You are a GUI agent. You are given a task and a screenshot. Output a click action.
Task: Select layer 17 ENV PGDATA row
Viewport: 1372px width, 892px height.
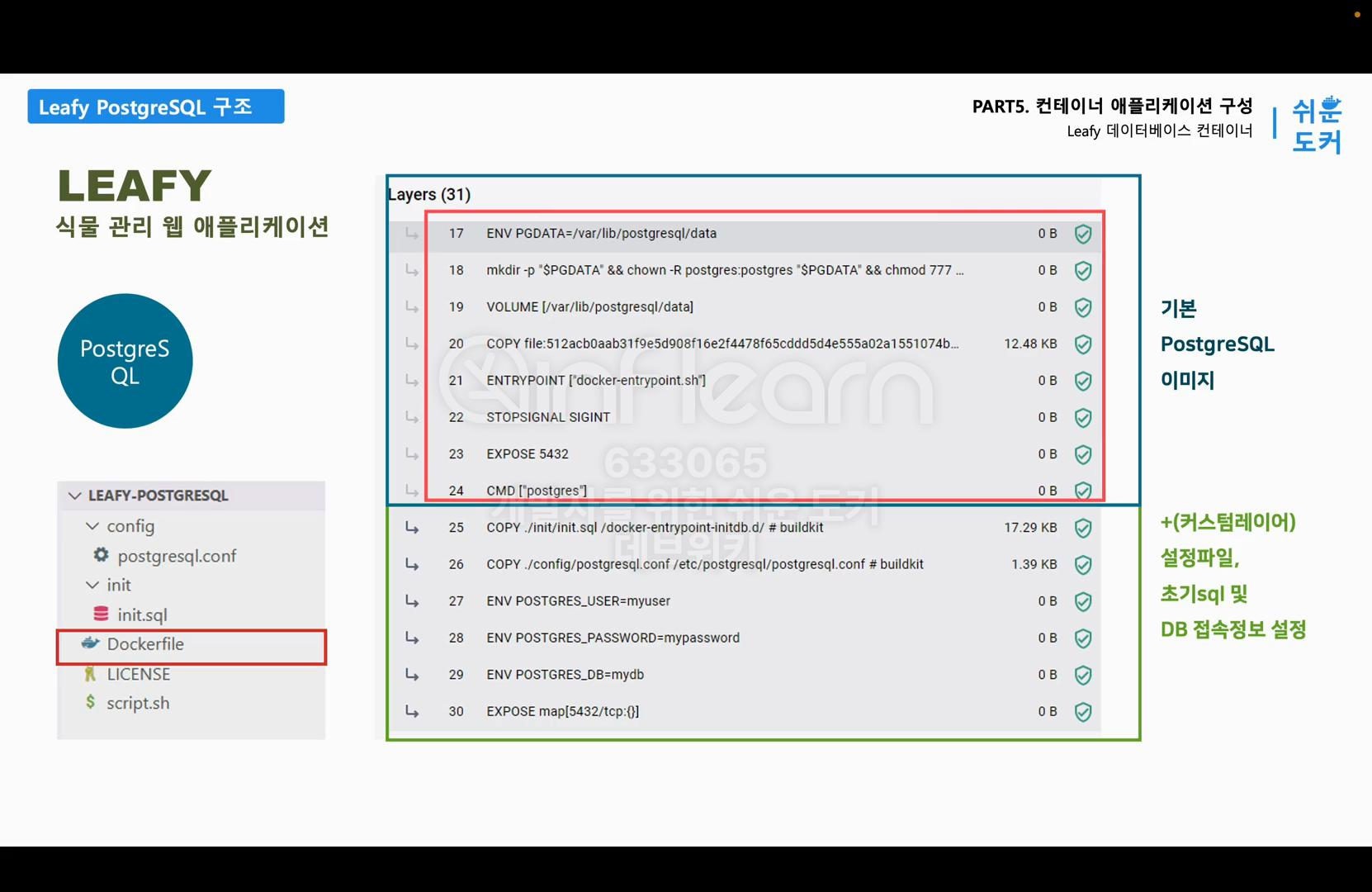coord(746,234)
